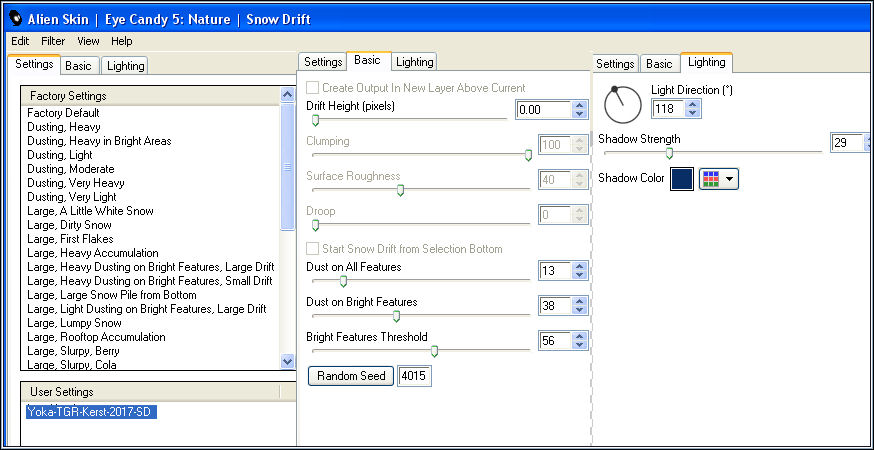The width and height of the screenshot is (874, 450).
Task: Increase Bright Features Threshold value
Action: point(580,336)
